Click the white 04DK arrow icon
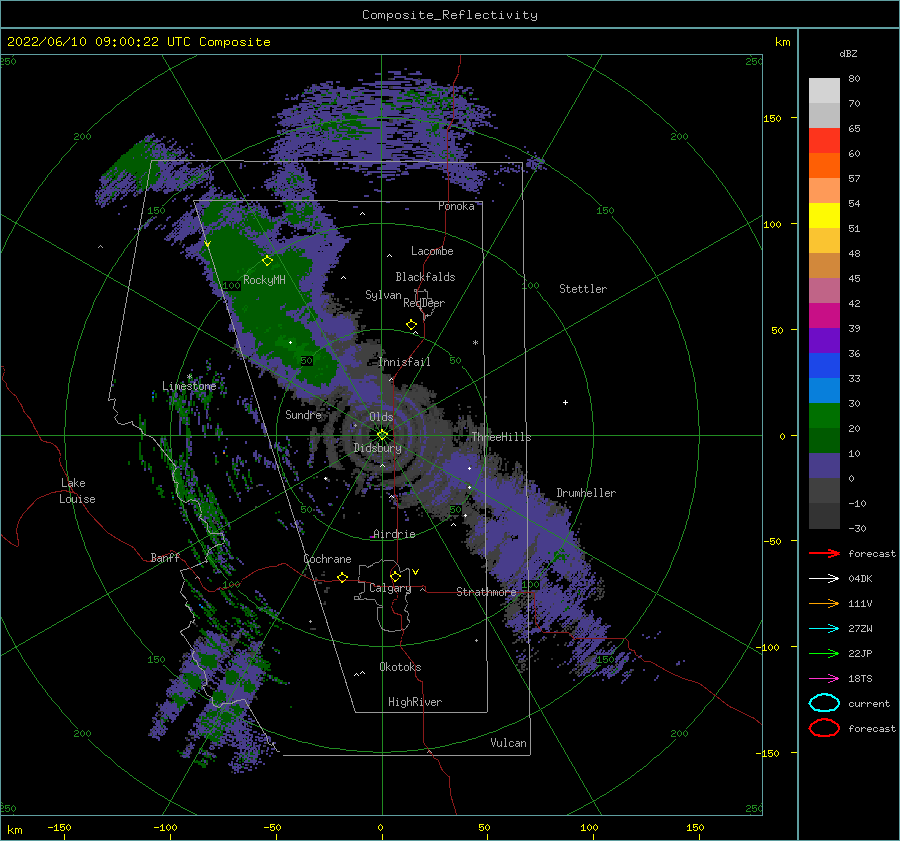 pos(824,579)
